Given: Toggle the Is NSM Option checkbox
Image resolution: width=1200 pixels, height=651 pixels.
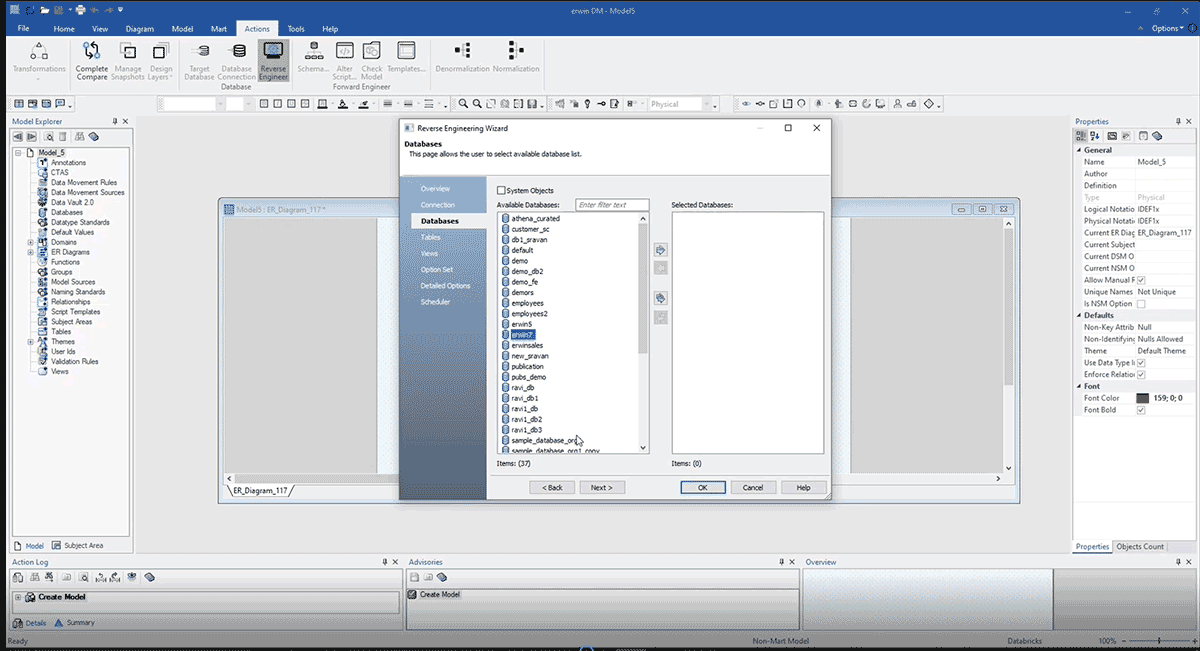Looking at the screenshot, I should point(1141,304).
